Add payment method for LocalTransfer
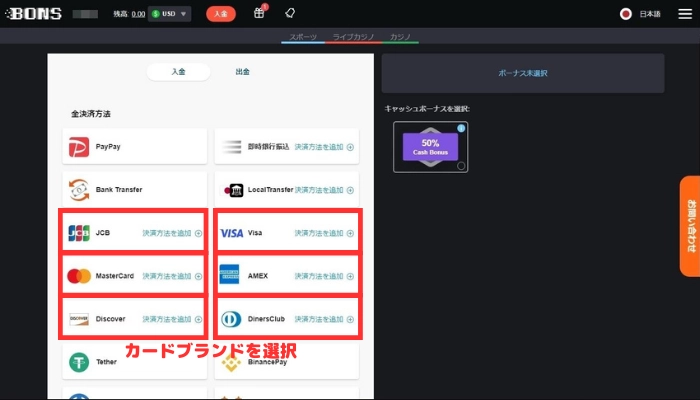This screenshot has height=400, width=700. 319,190
